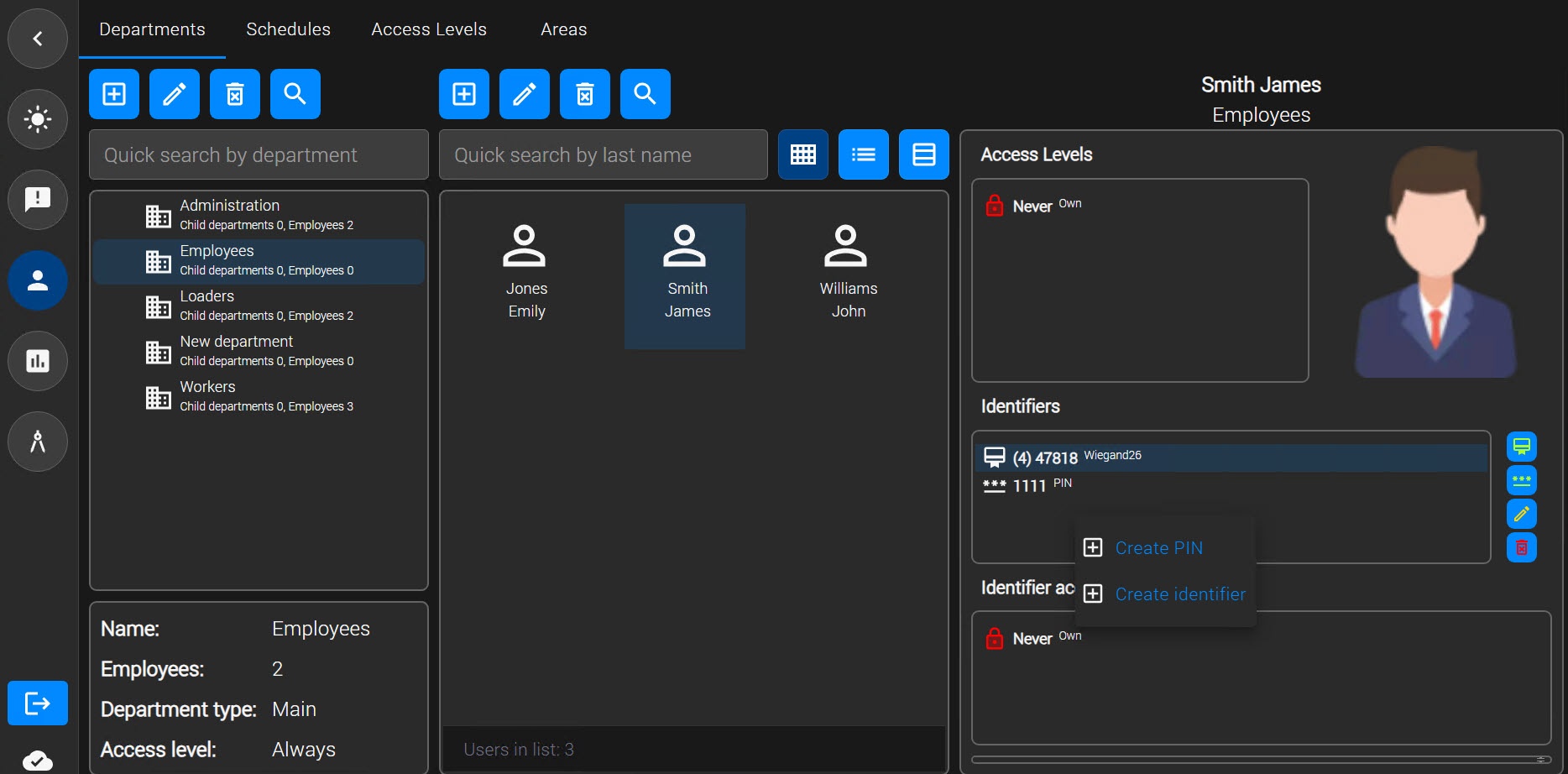
Task: Switch employees to grid view
Action: pyautogui.click(x=803, y=154)
